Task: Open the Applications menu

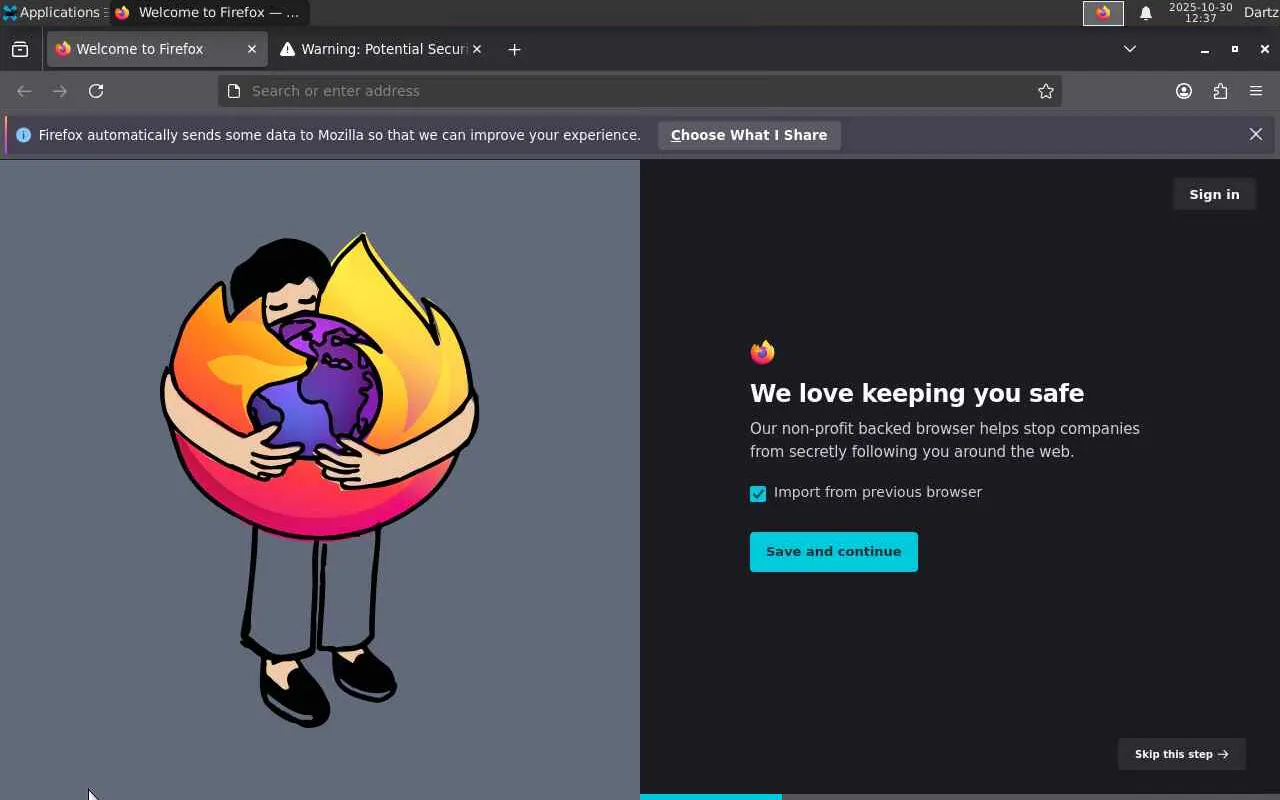Action: point(52,13)
